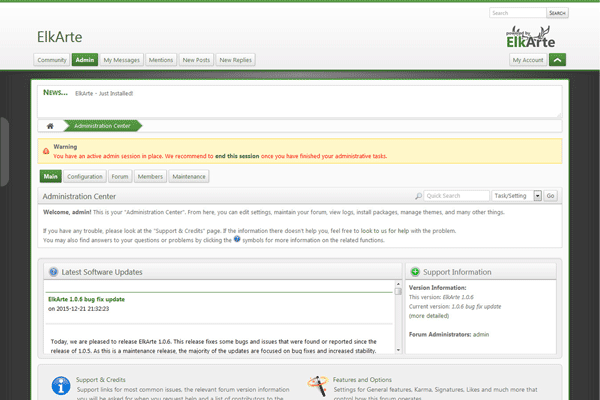Click the home icon in breadcrumb
This screenshot has height=400, width=600.
pos(49,126)
